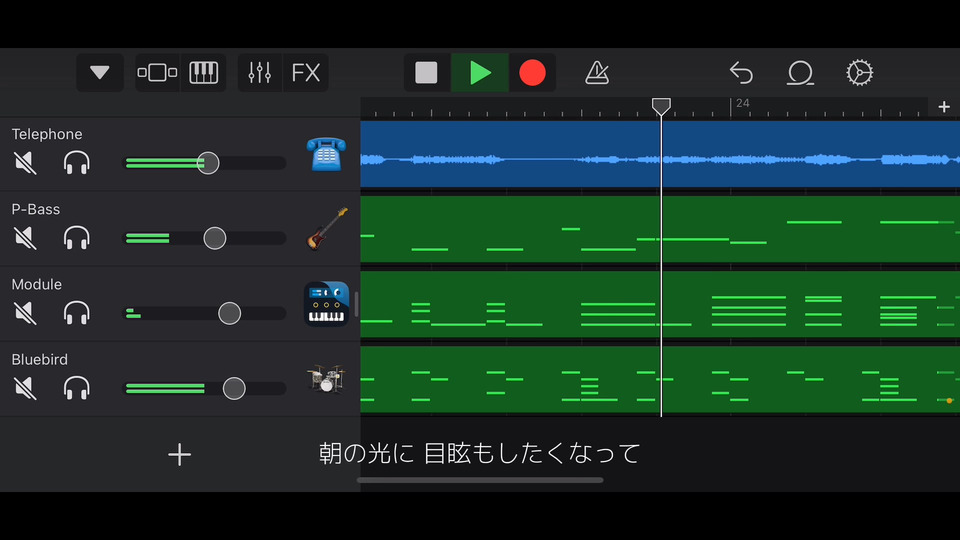Solo the Bluebird track with headphones

[x=77, y=389]
